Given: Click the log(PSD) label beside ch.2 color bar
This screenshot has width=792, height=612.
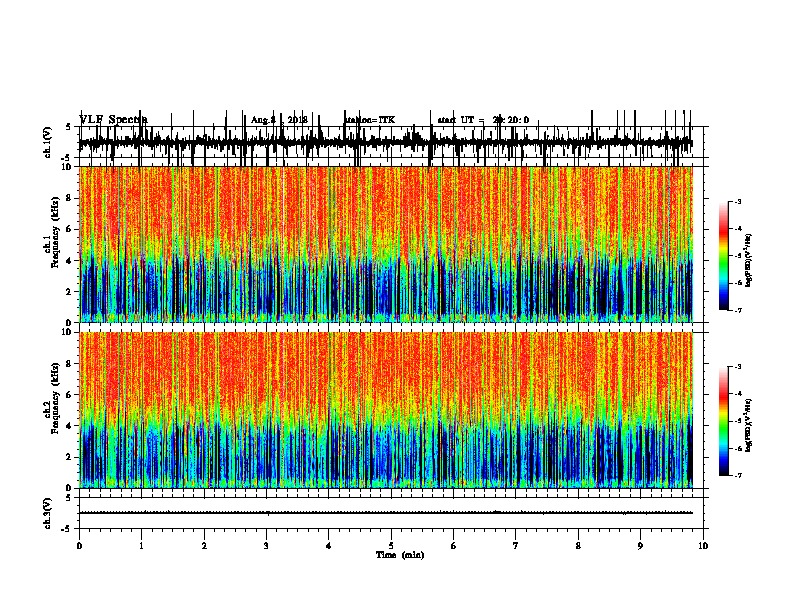Looking at the screenshot, I should (749, 425).
